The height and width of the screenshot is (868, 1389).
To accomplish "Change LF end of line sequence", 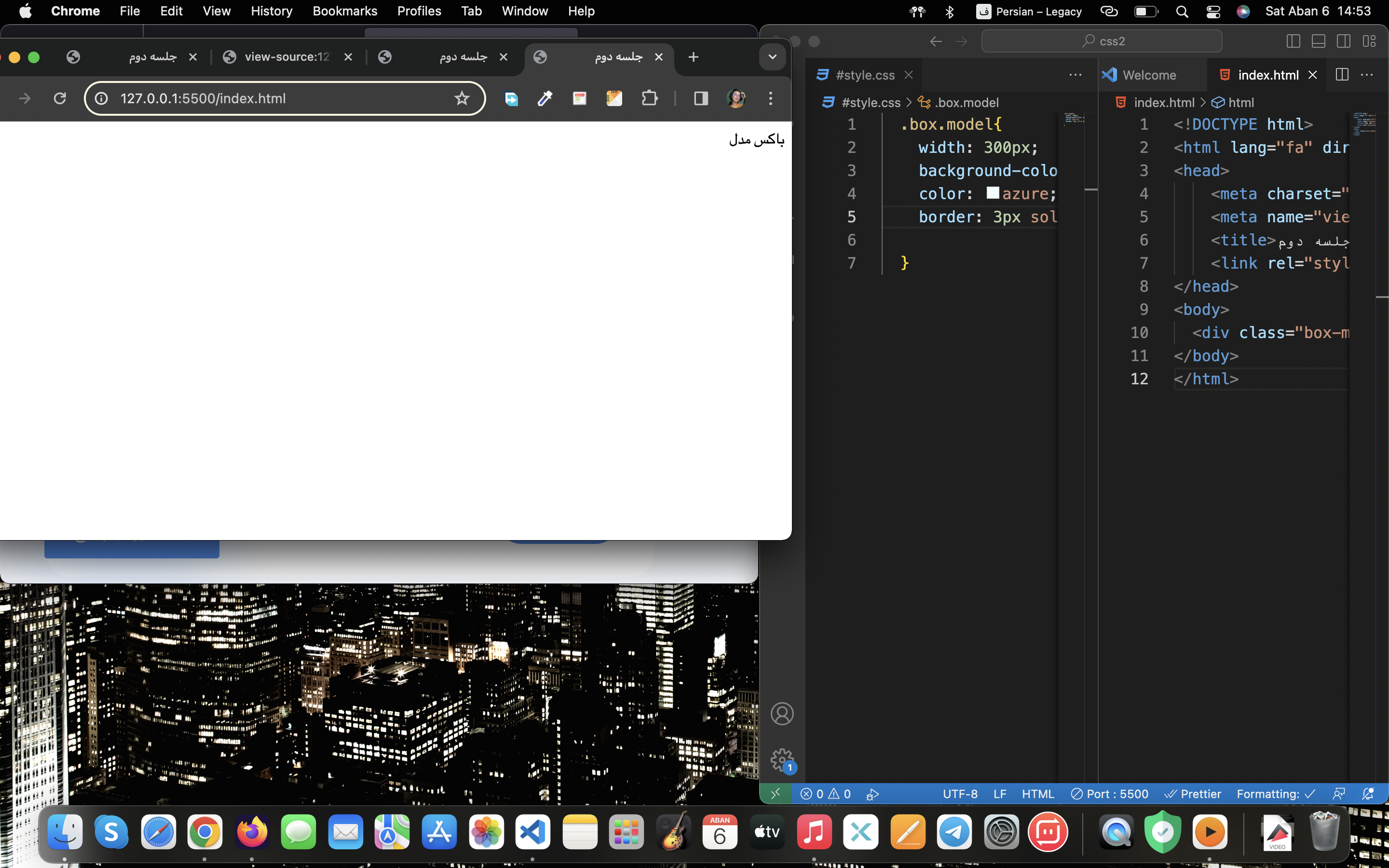I will 1000,794.
